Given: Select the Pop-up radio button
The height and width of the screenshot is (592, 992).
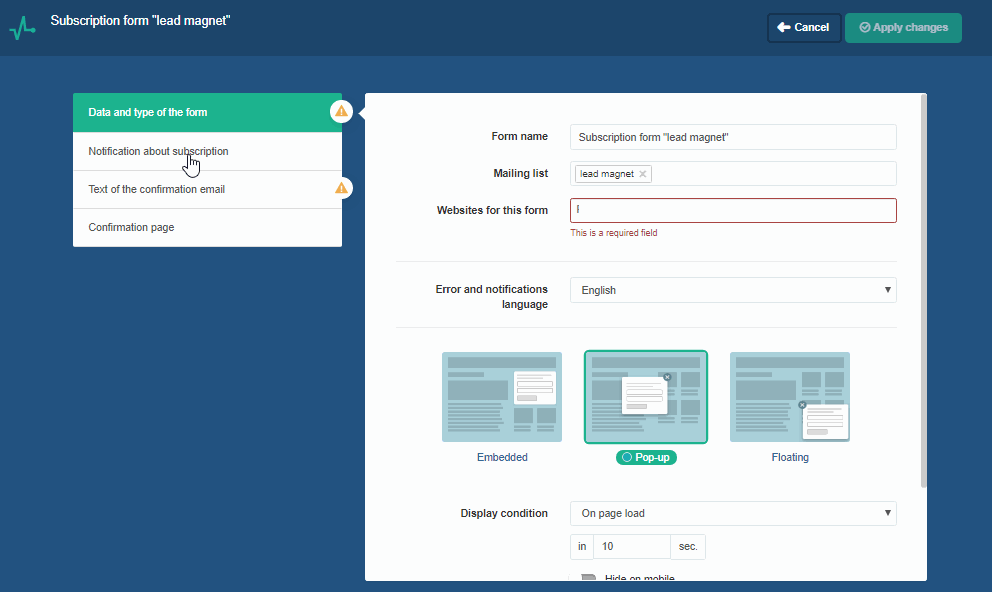Looking at the screenshot, I should pos(627,457).
